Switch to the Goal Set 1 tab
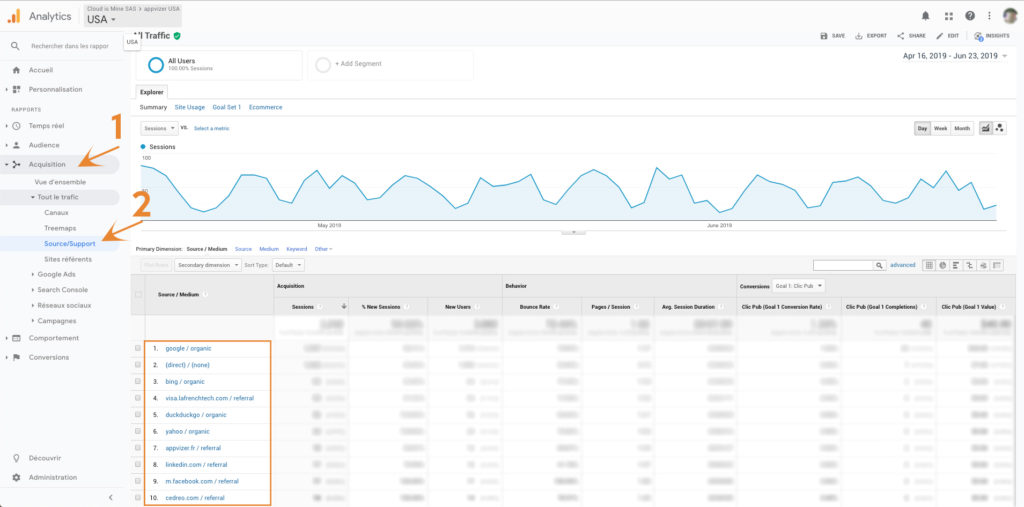 pyautogui.click(x=227, y=107)
